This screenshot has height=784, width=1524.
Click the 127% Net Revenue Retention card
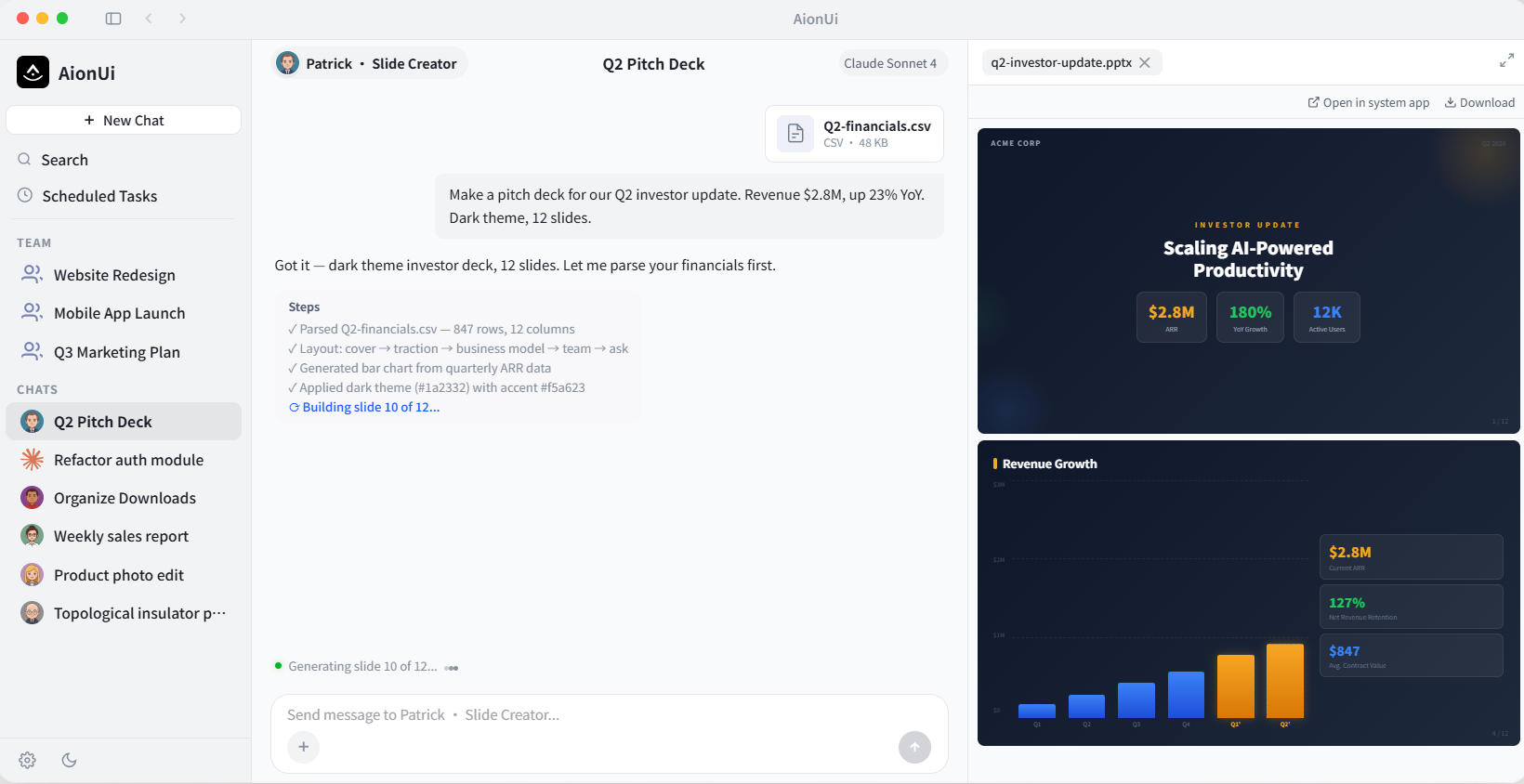coord(1411,607)
